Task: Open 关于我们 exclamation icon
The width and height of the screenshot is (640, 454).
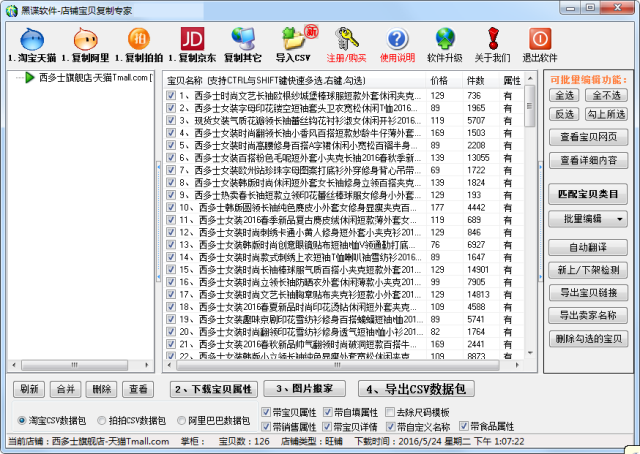Action: click(493, 39)
